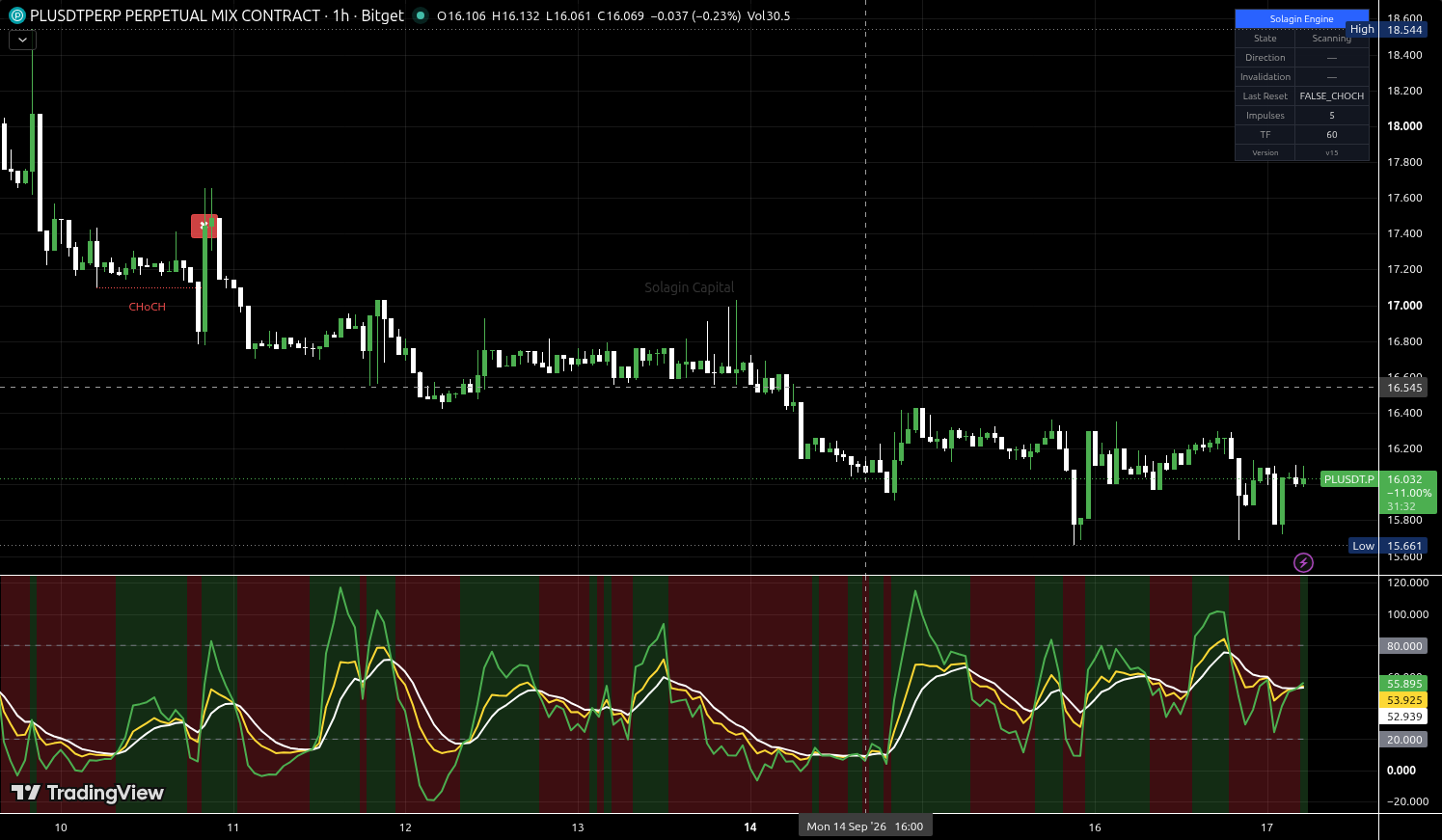Click the green market status dot
The height and width of the screenshot is (840, 1442).
tap(420, 15)
